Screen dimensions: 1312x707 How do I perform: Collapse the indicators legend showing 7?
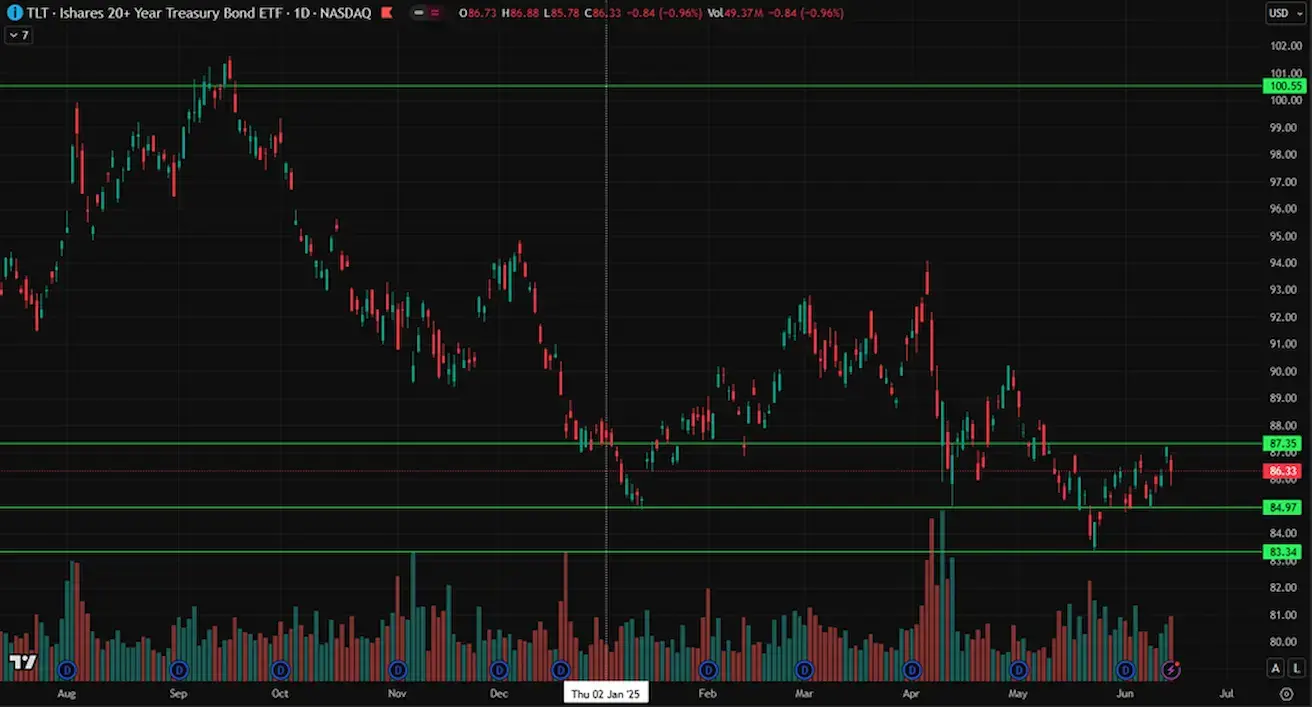18,35
